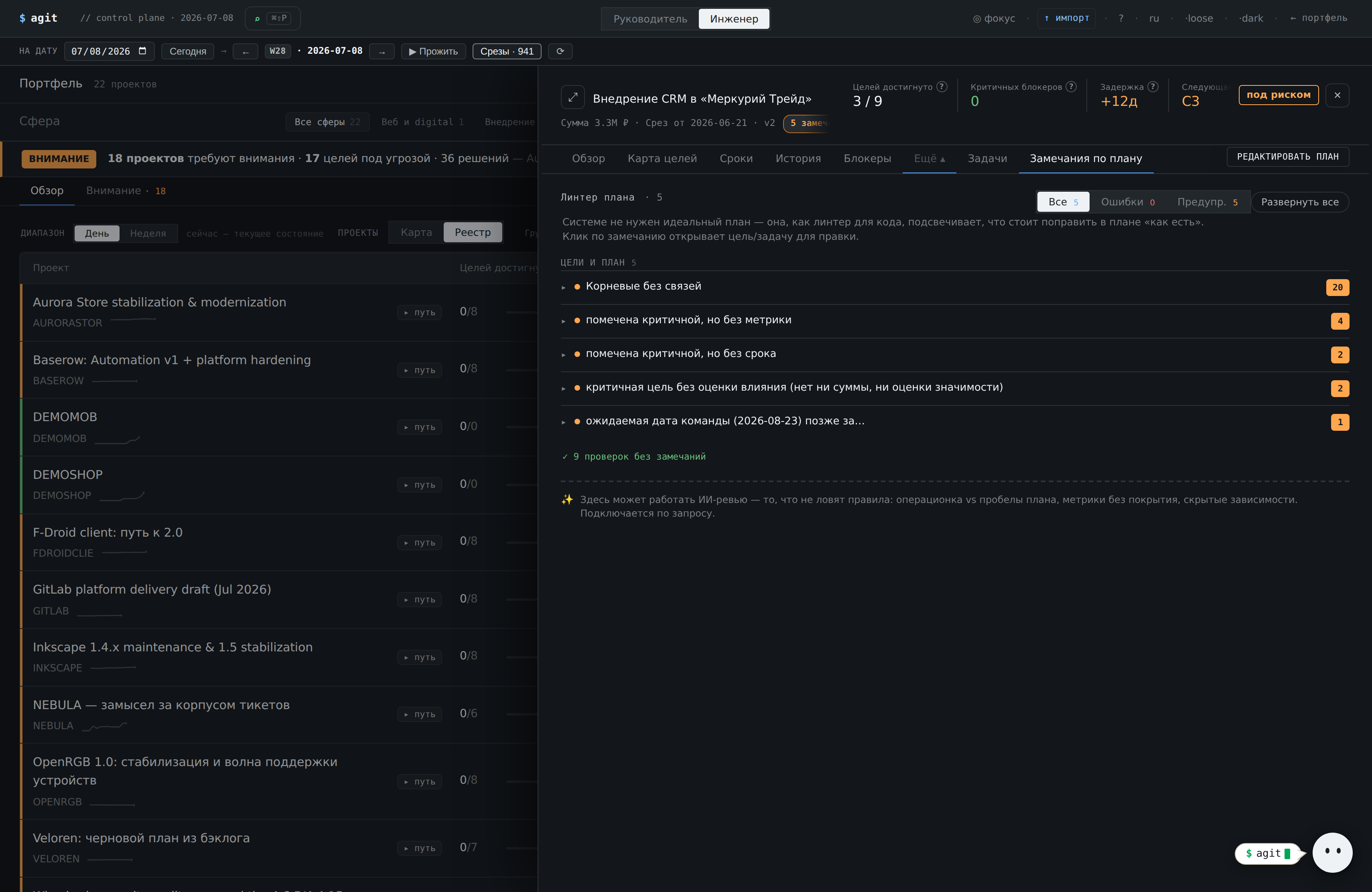
Task: Click the calendar icon in date field
Action: (142, 51)
